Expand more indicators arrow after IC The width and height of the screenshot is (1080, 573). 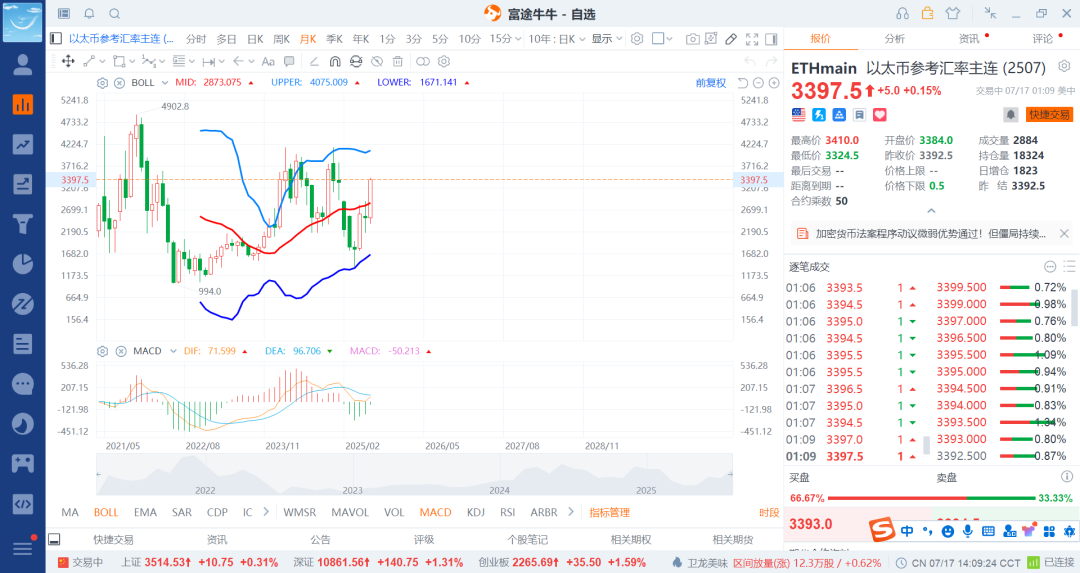[x=266, y=512]
